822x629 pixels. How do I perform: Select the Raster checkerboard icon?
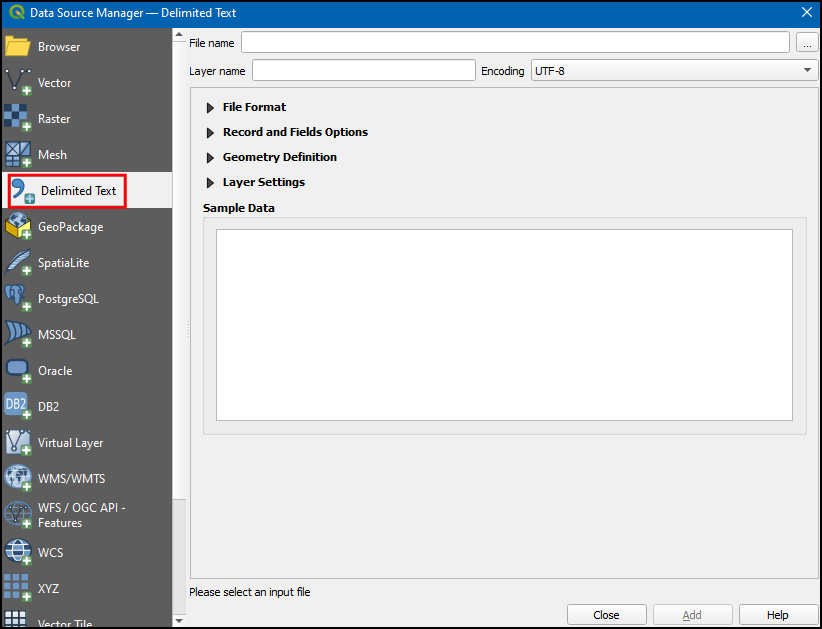pyautogui.click(x=18, y=119)
